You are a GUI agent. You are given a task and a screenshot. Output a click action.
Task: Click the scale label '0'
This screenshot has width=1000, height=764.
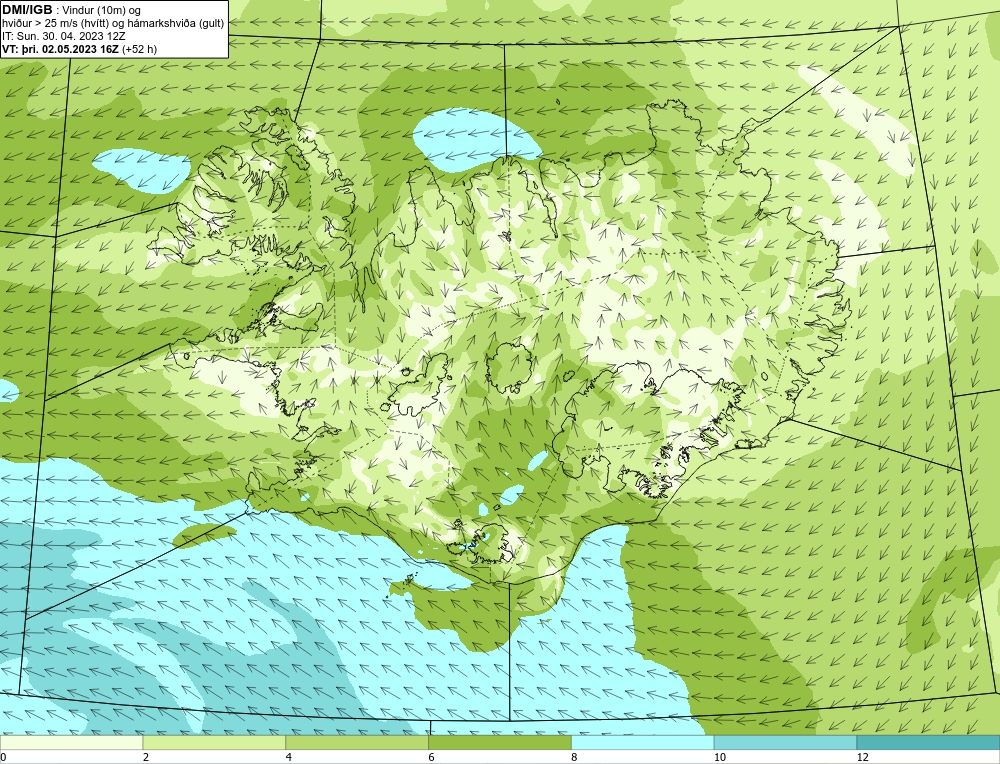[x=3, y=757]
